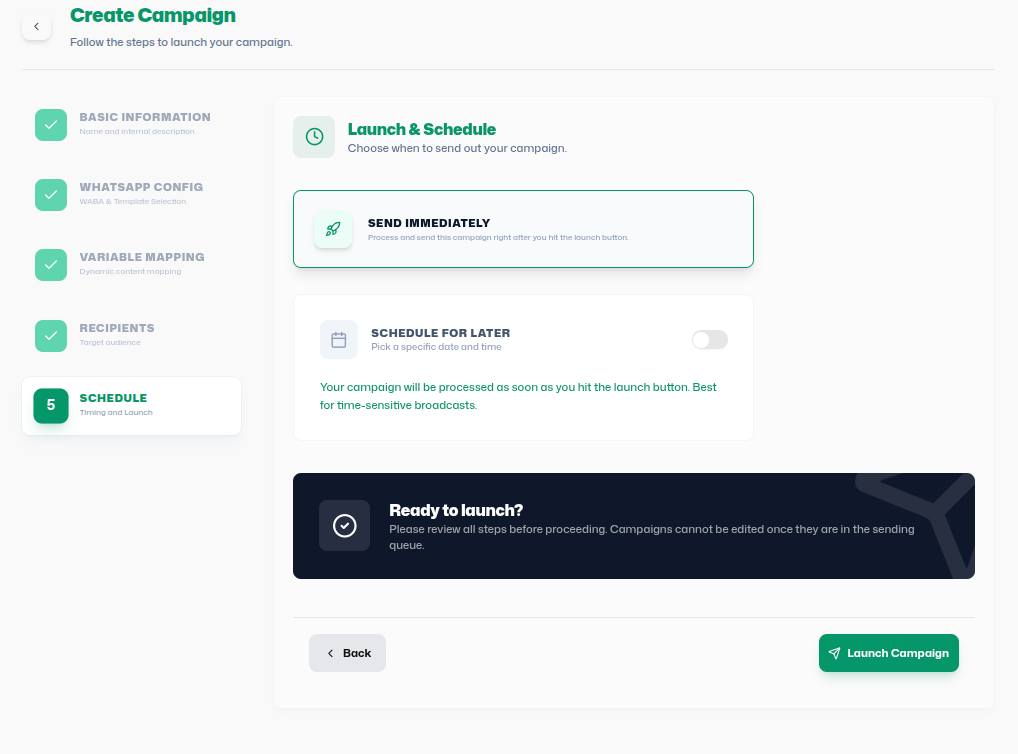
Task: Click the calendar icon in Schedule For Later
Action: pos(339,340)
